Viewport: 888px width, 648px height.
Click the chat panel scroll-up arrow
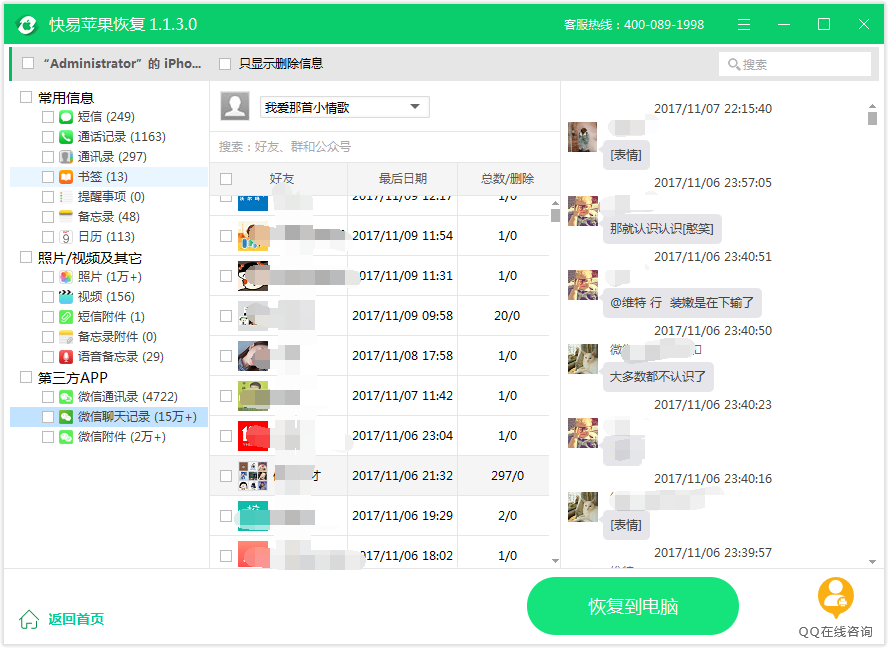pos(872,106)
